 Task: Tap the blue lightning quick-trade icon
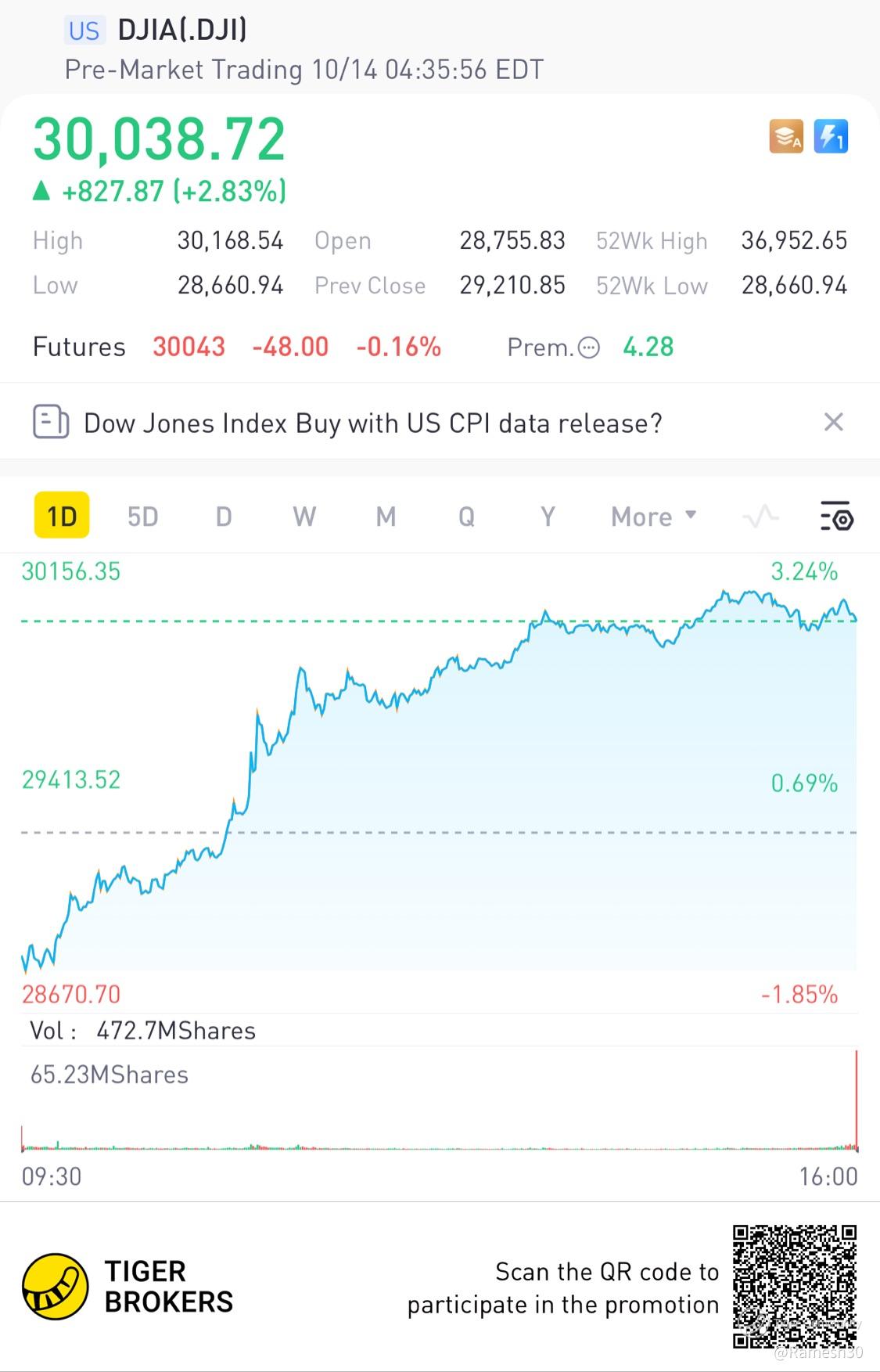[831, 137]
